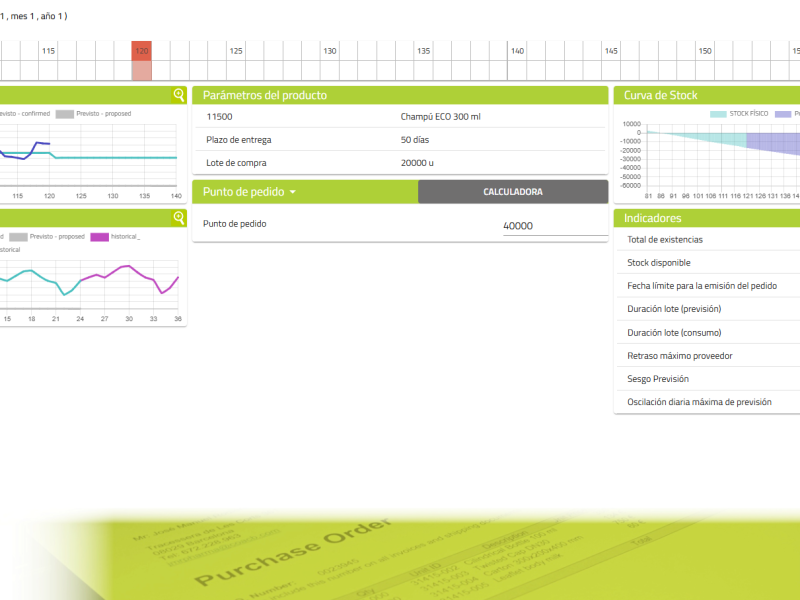Click 'Fecha límite para la emisión del pedido' row

click(708, 286)
